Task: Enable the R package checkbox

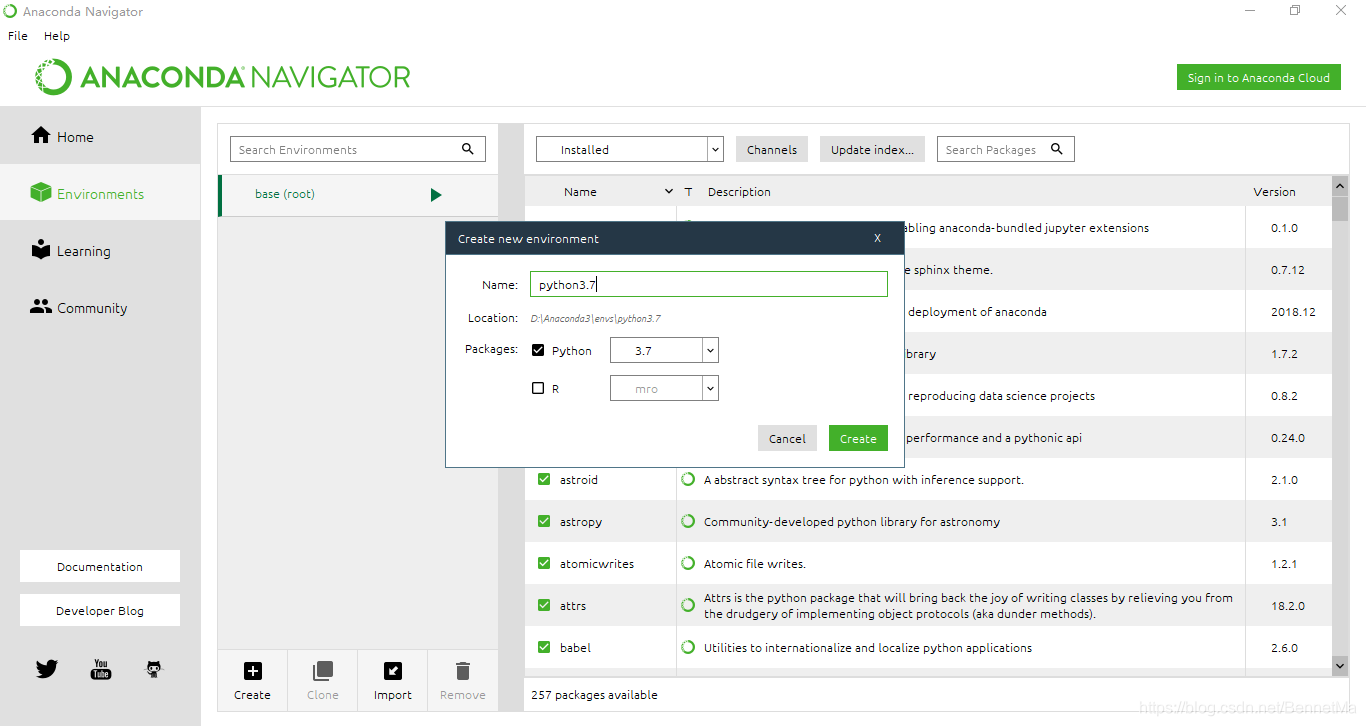Action: pos(538,388)
